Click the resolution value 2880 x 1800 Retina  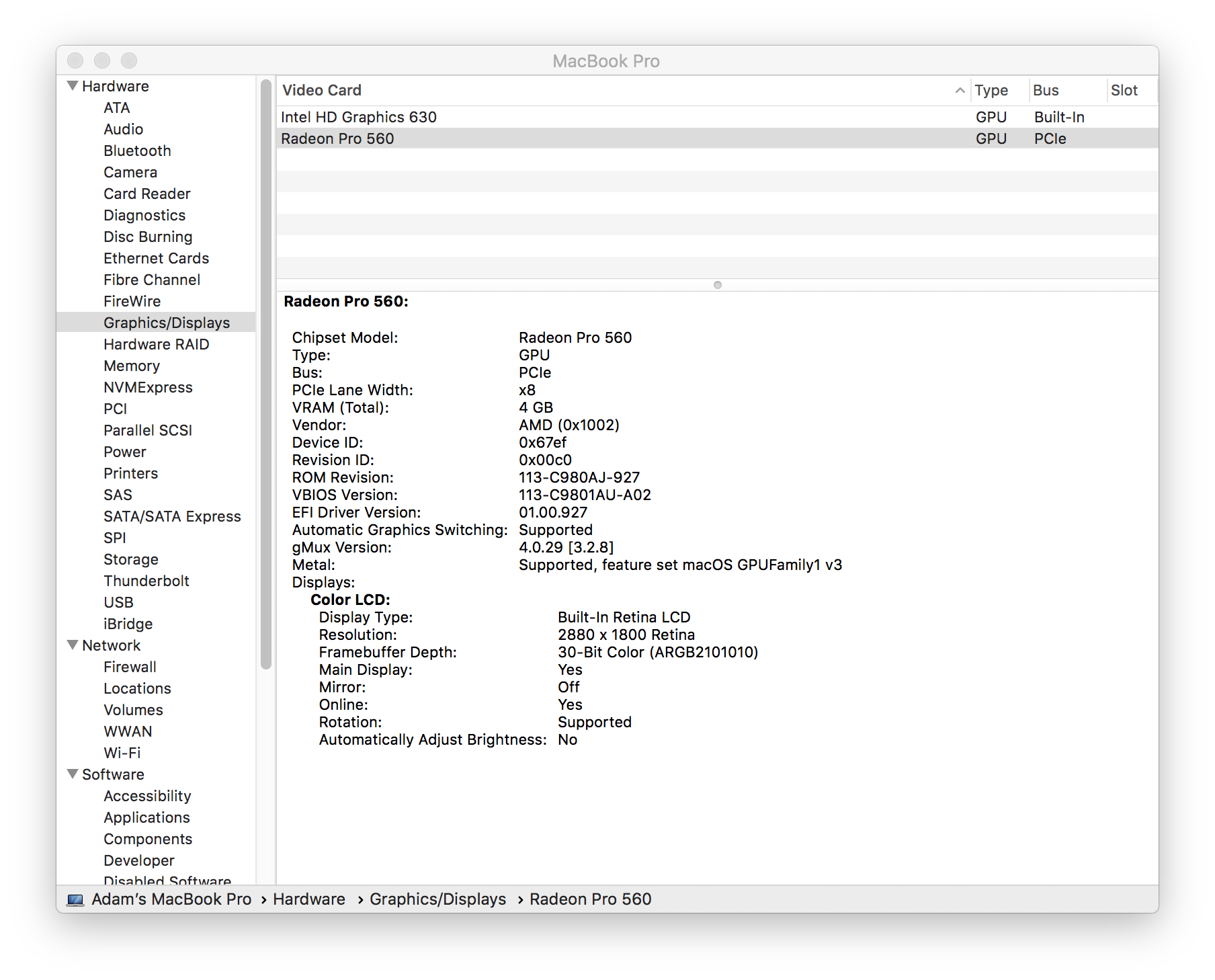coord(626,635)
